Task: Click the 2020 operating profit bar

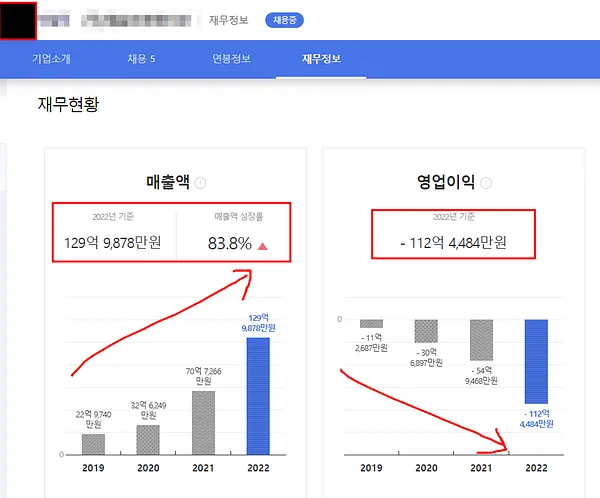Action: (426, 331)
